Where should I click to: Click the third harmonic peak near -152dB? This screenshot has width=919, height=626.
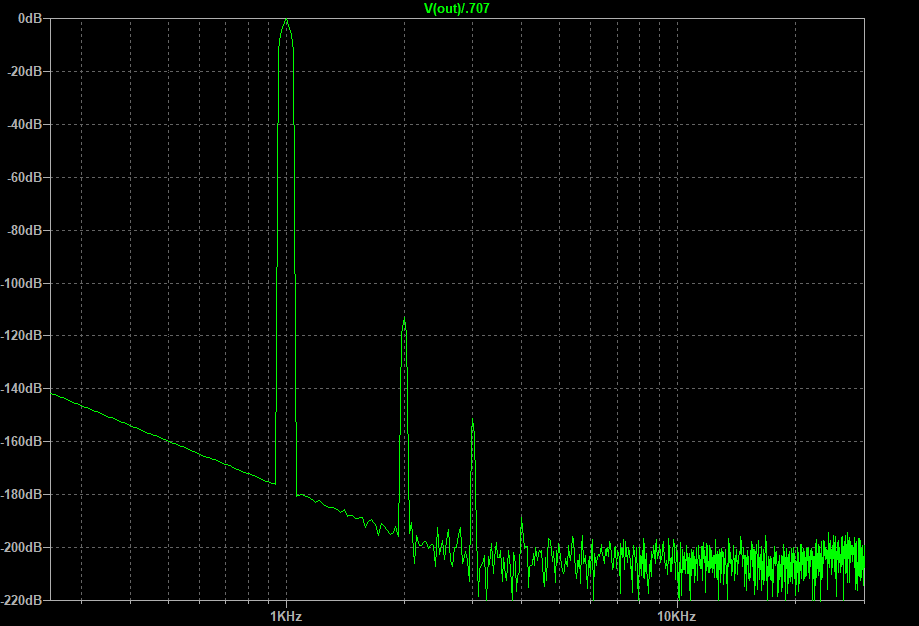472,421
